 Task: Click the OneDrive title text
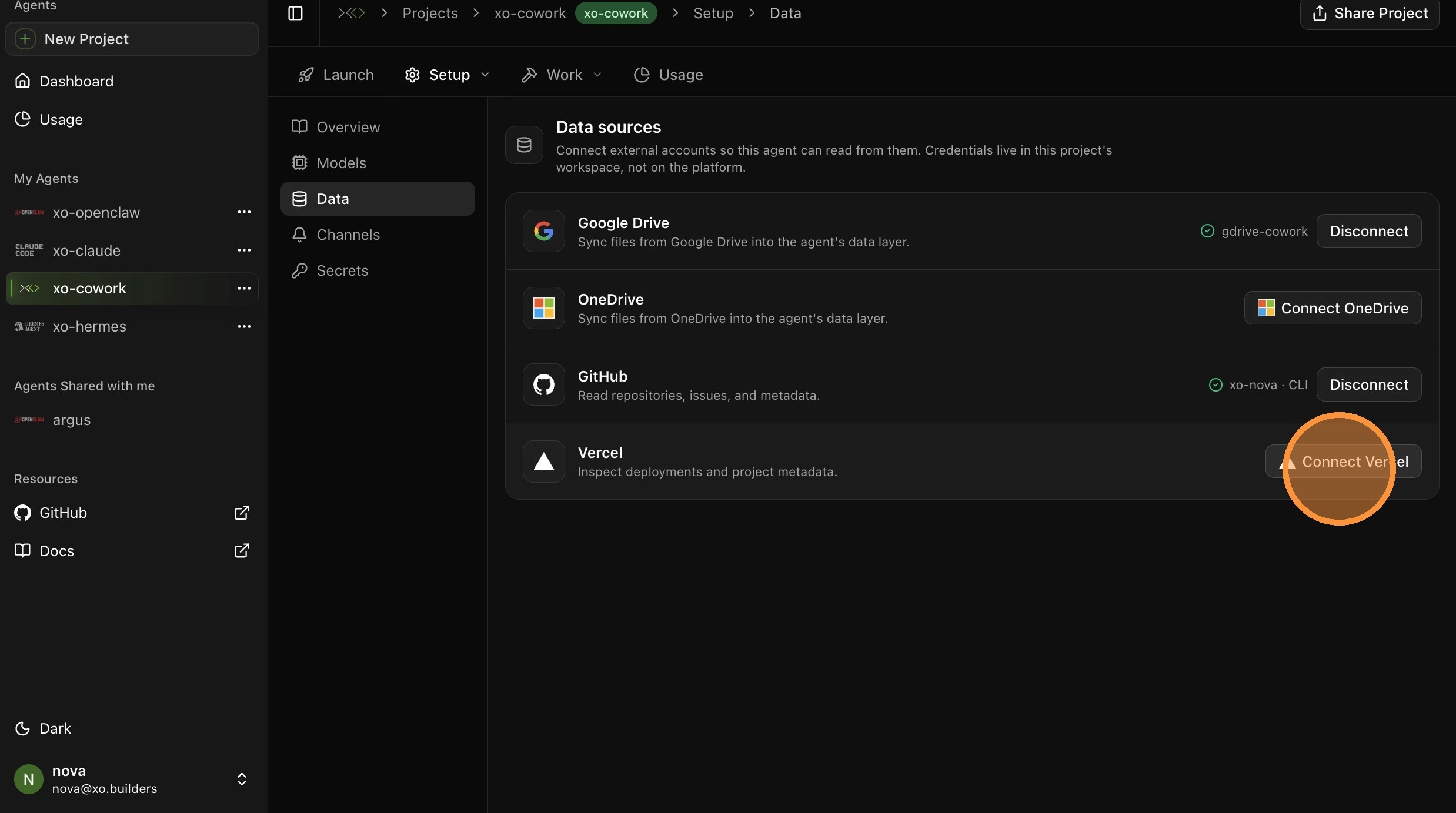(x=610, y=299)
